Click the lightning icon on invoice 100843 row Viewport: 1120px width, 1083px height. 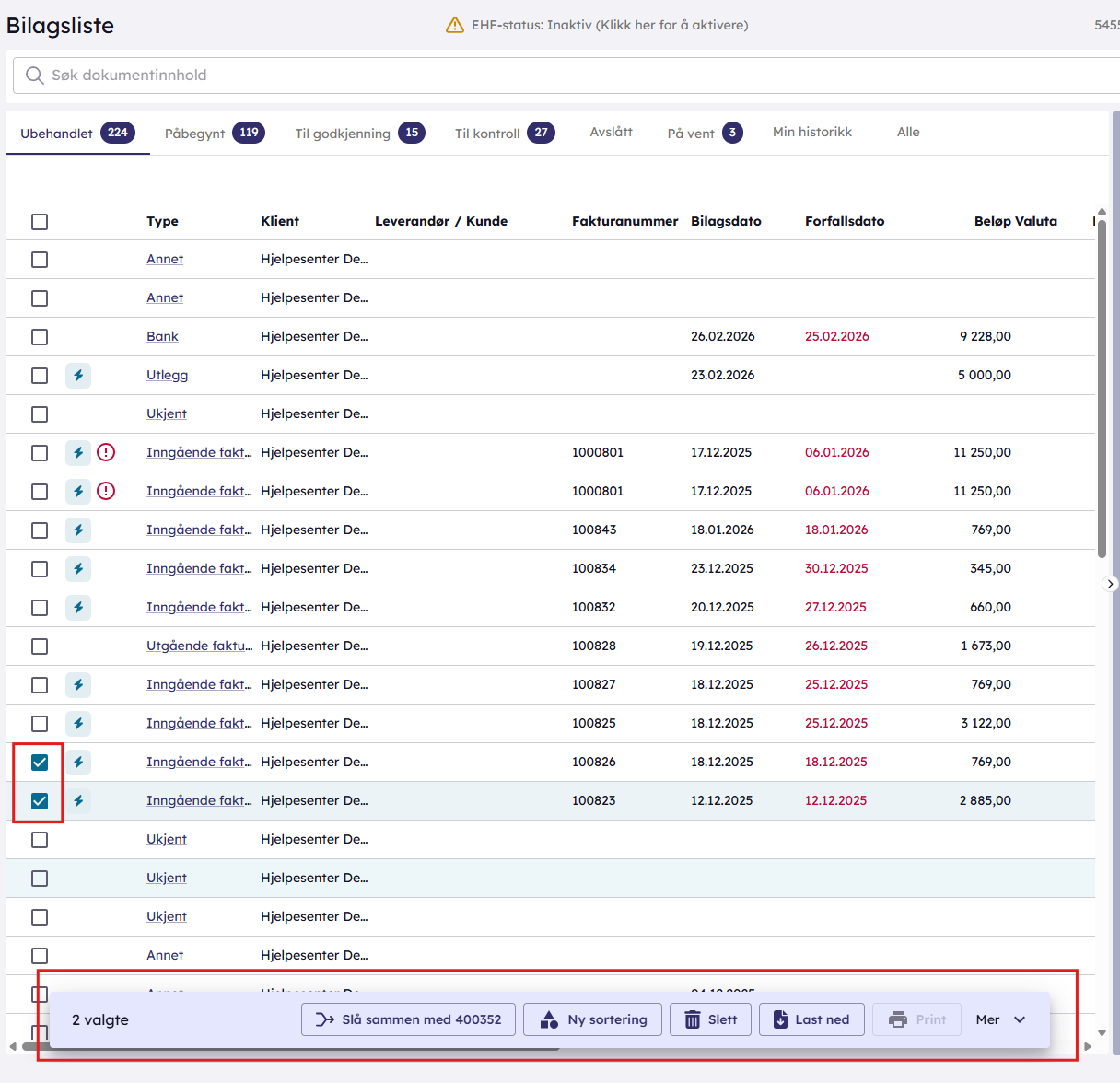coord(78,530)
